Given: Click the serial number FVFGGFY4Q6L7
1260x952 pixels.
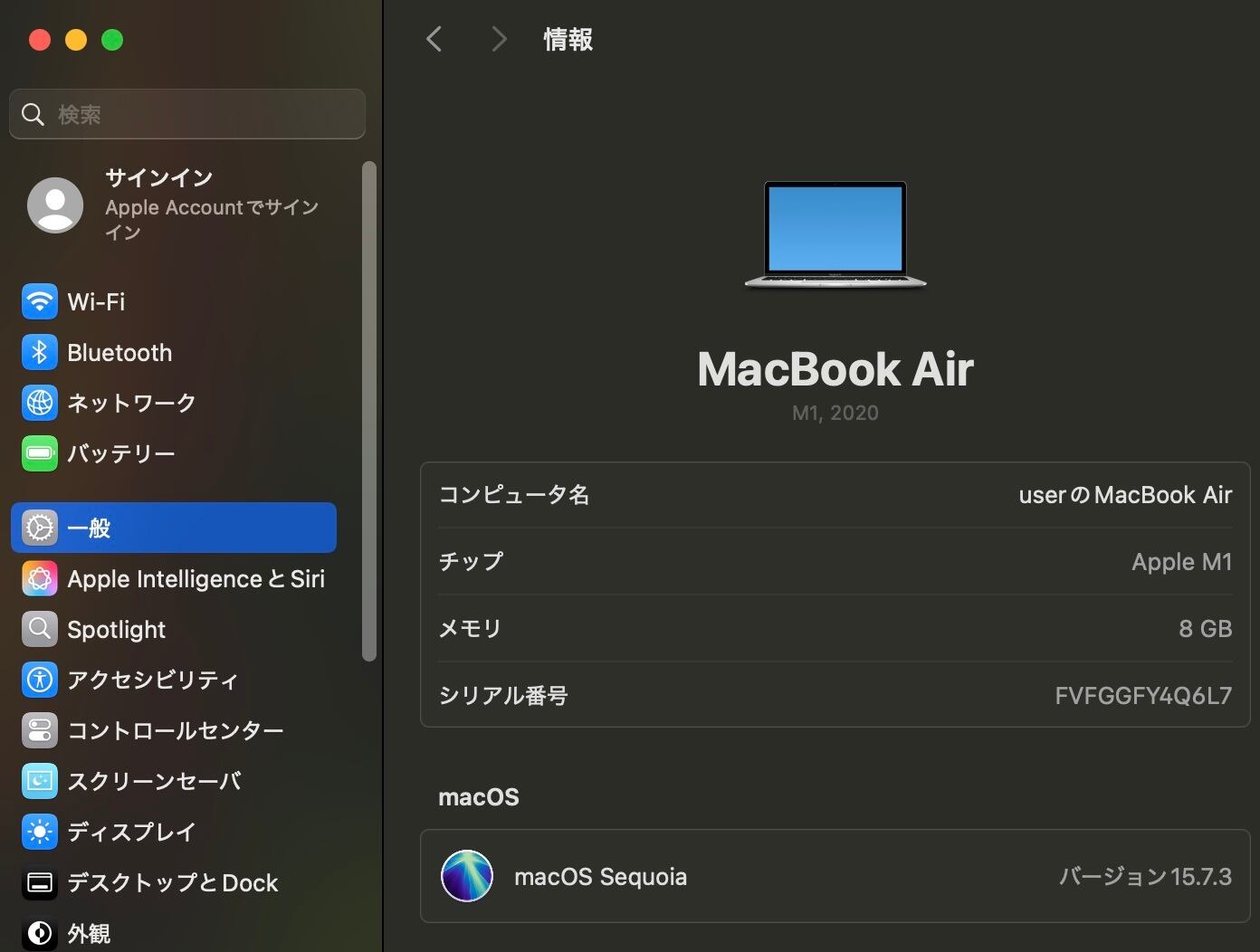Looking at the screenshot, I should coord(1143,695).
